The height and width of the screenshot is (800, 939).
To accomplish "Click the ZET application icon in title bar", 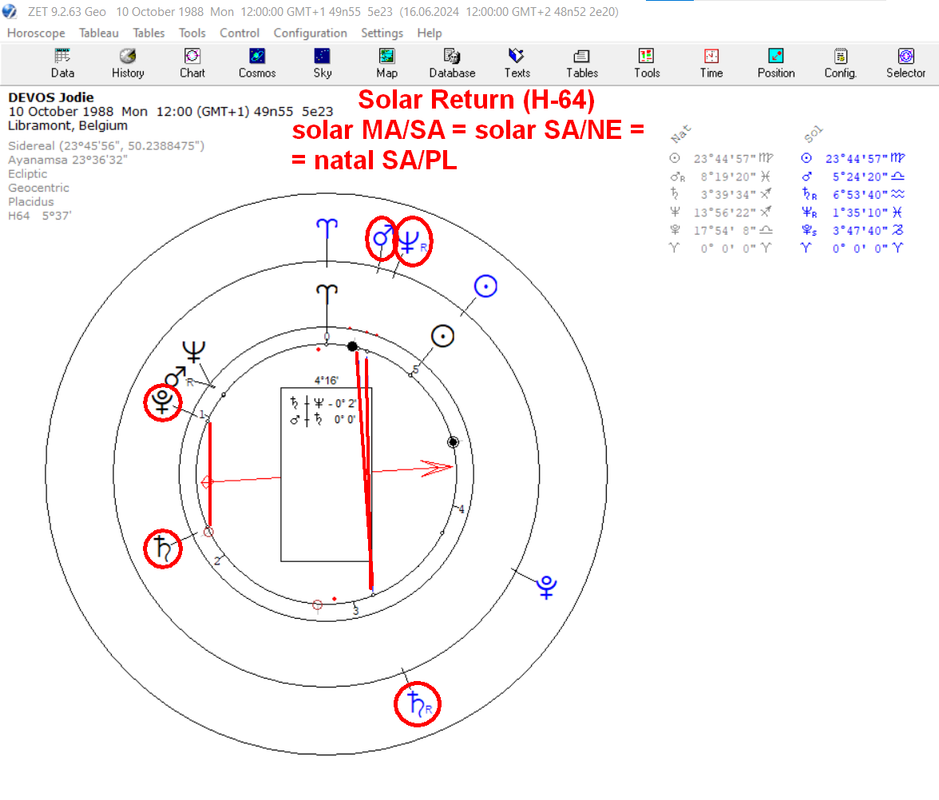I will [10, 11].
